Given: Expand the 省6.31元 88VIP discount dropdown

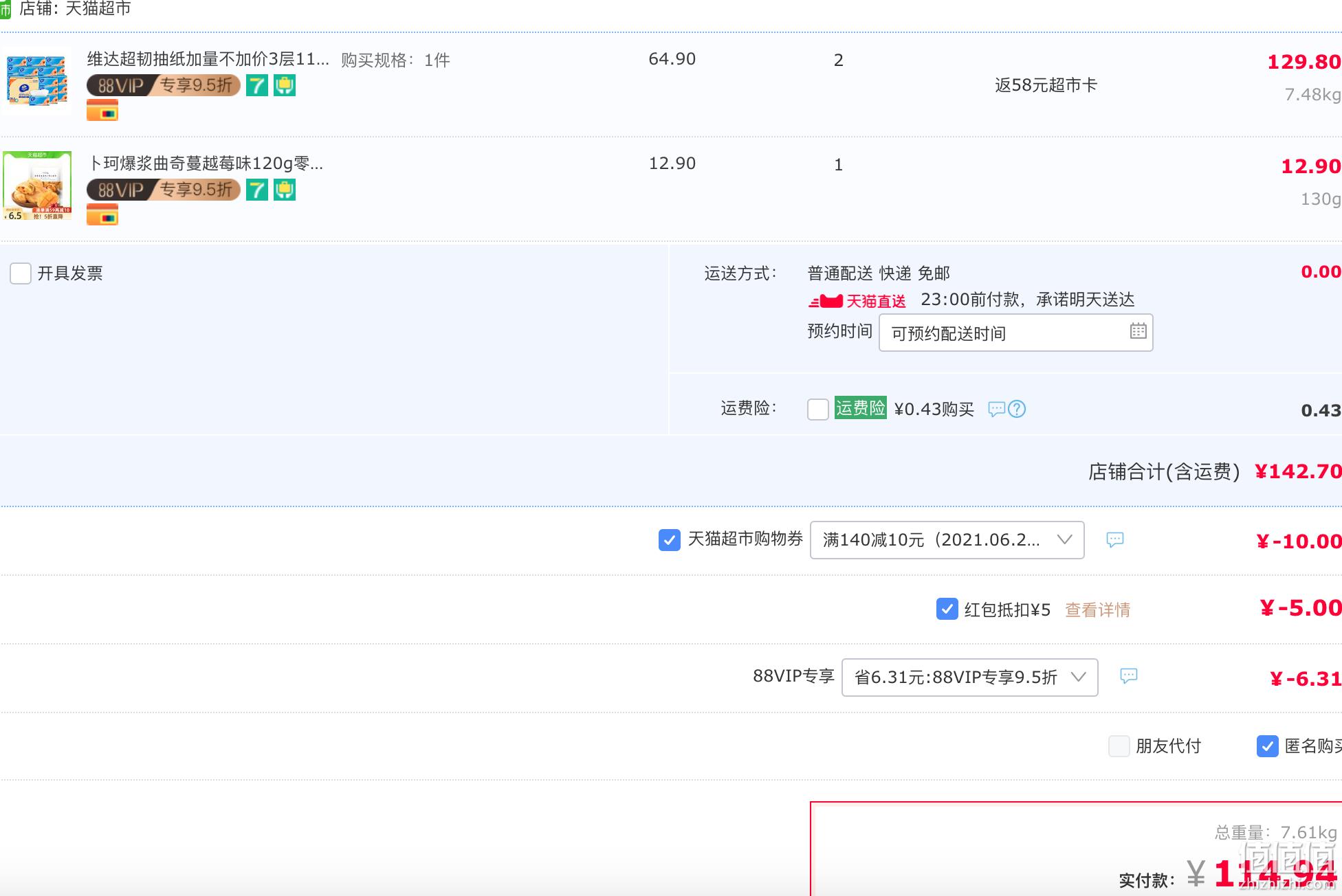Looking at the screenshot, I should tap(970, 677).
